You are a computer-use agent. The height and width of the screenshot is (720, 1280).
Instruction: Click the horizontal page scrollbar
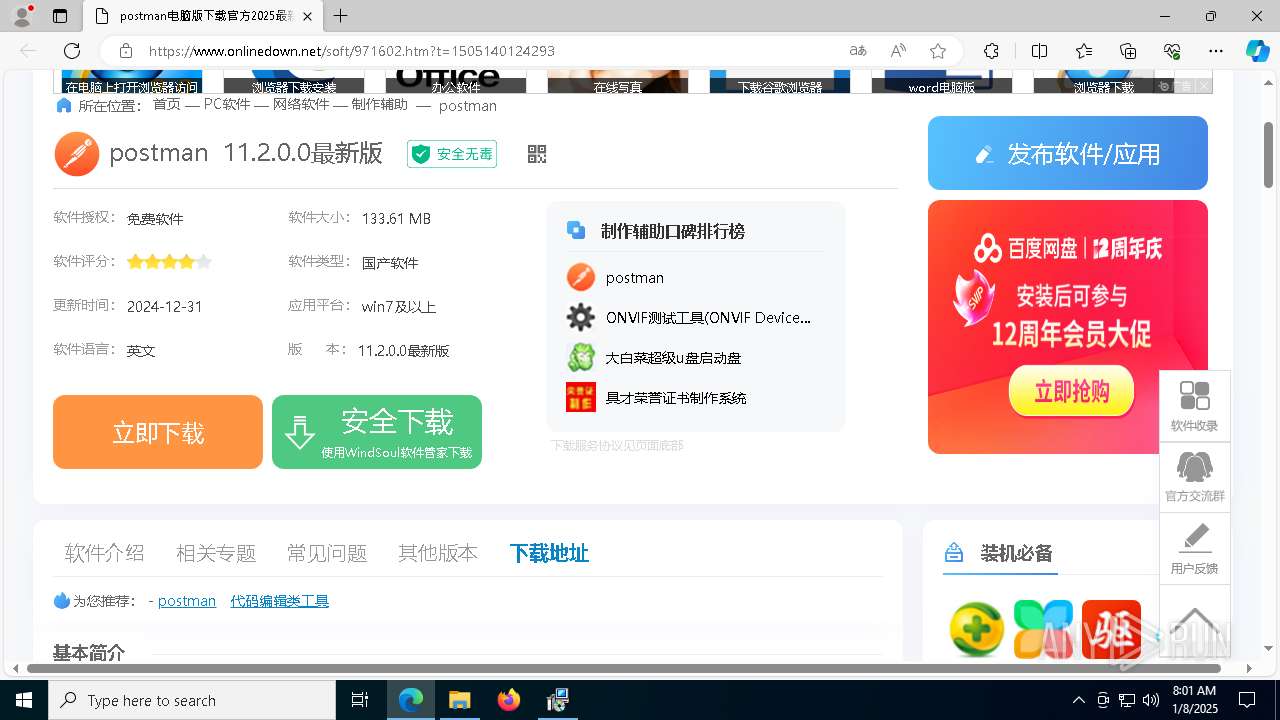[624, 668]
